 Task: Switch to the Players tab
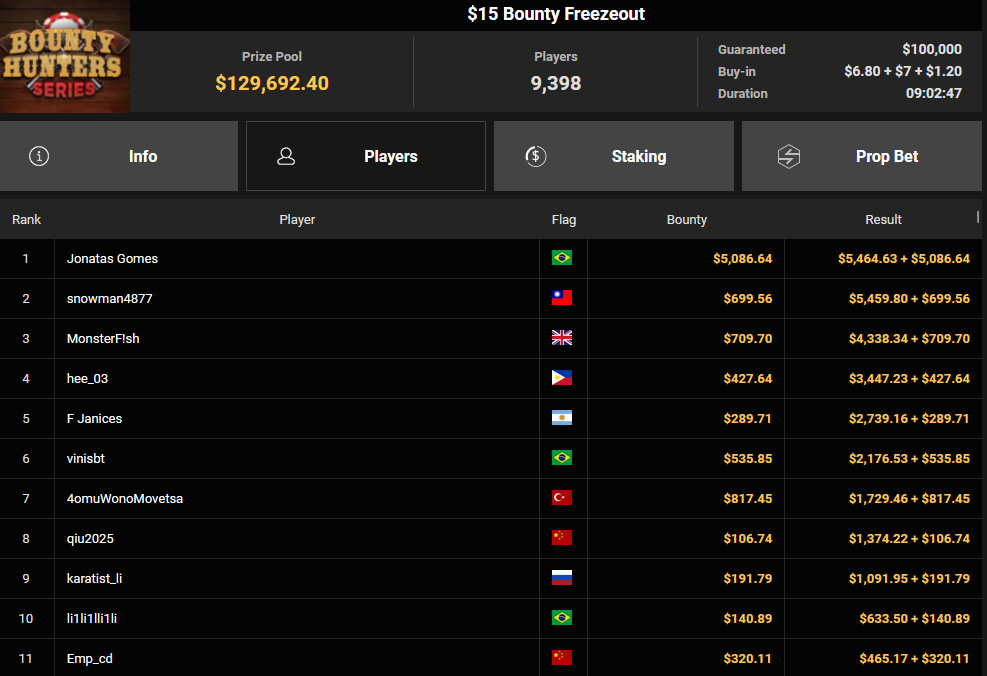pos(366,156)
